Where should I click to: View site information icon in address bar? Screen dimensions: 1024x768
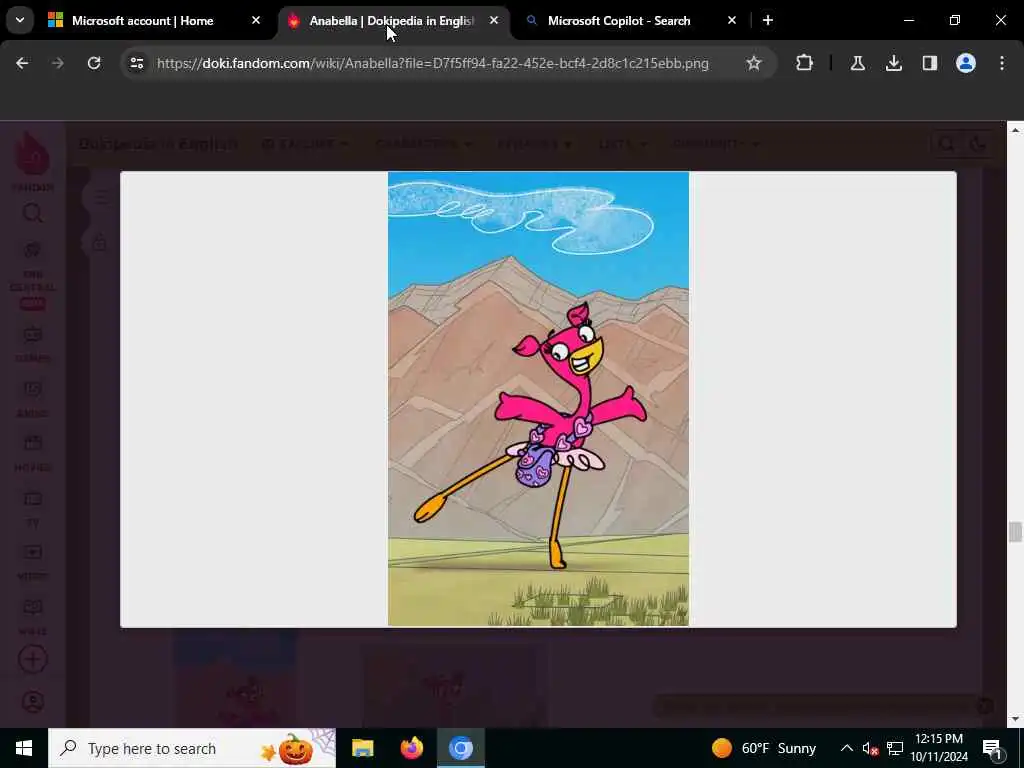pos(136,63)
